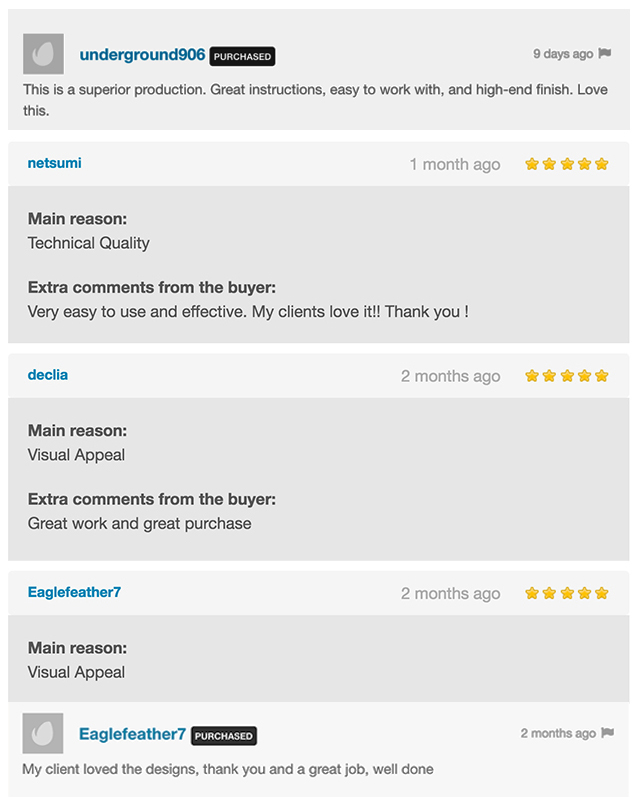Image resolution: width=637 pixels, height=807 pixels.
Task: Flag Eaglefeather7's comment from 2 months ago
Action: tap(608, 732)
